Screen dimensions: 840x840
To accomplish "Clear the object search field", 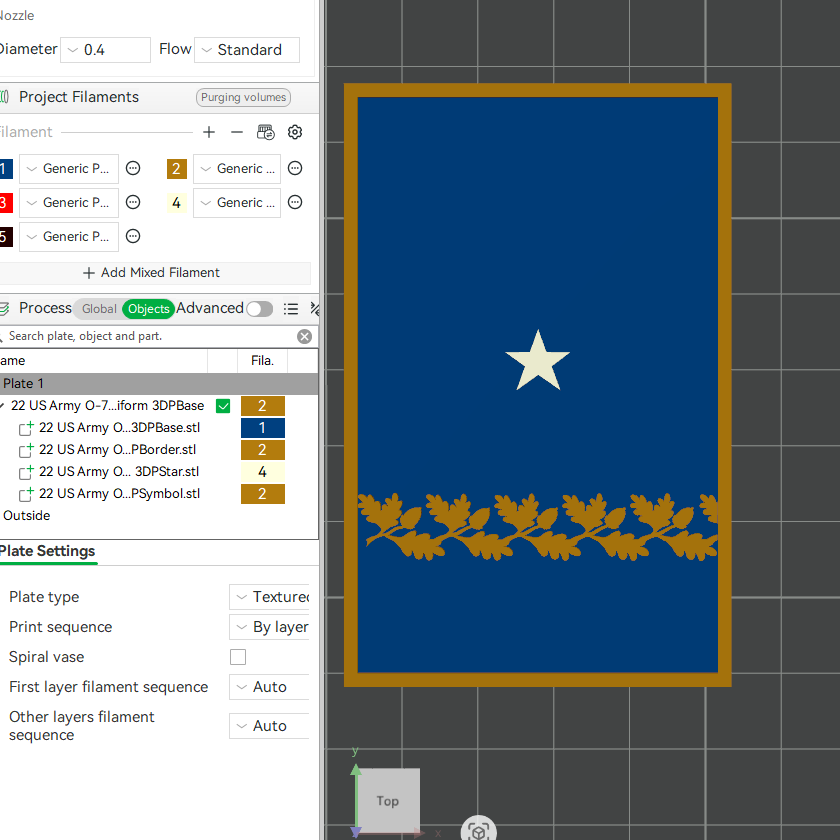I will point(304,336).
